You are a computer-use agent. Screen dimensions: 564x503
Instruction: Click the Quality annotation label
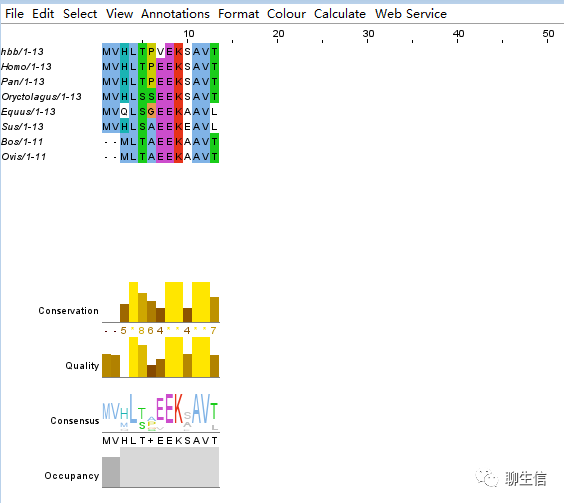tap(82, 366)
